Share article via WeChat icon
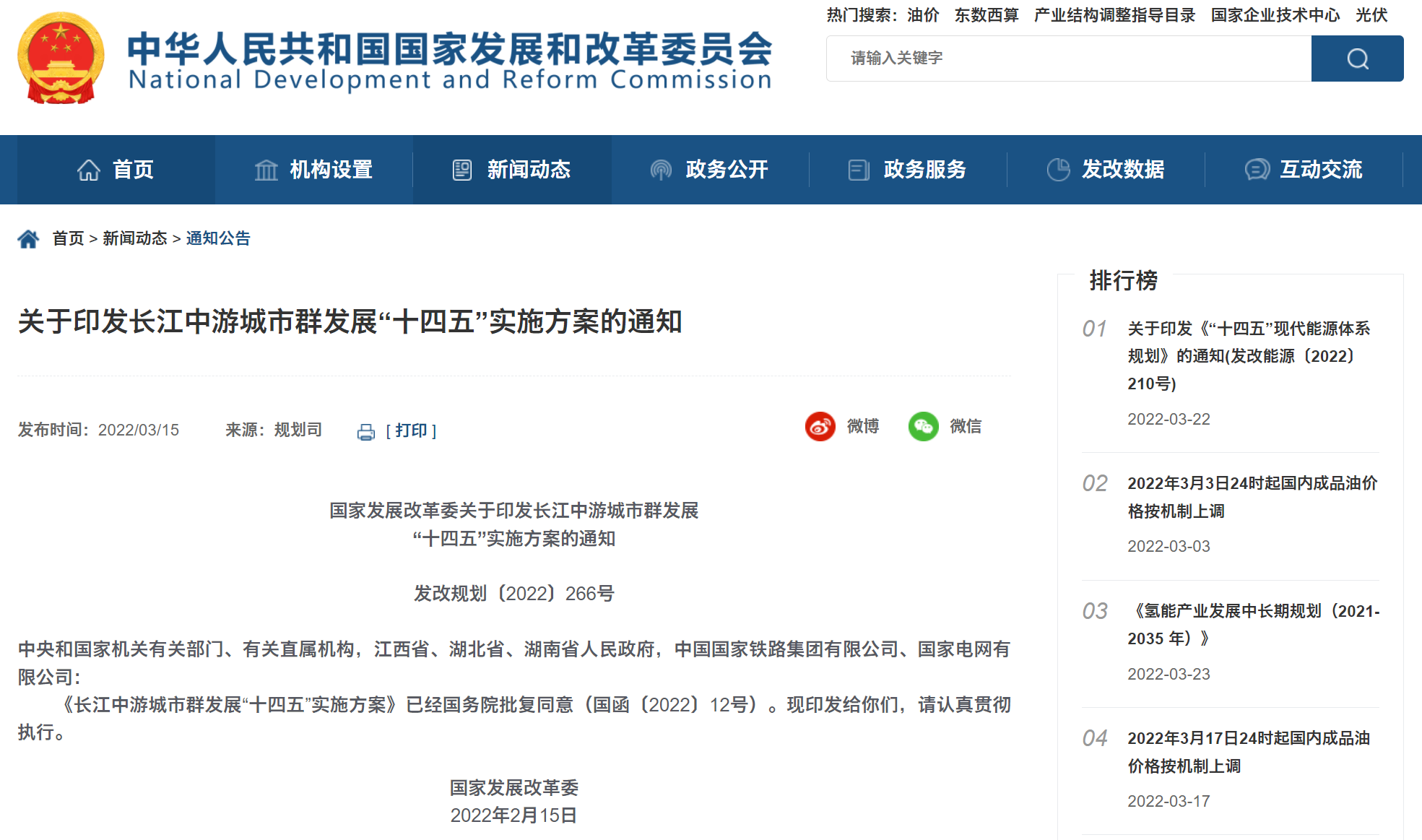This screenshot has height=840, width=1422. (923, 426)
